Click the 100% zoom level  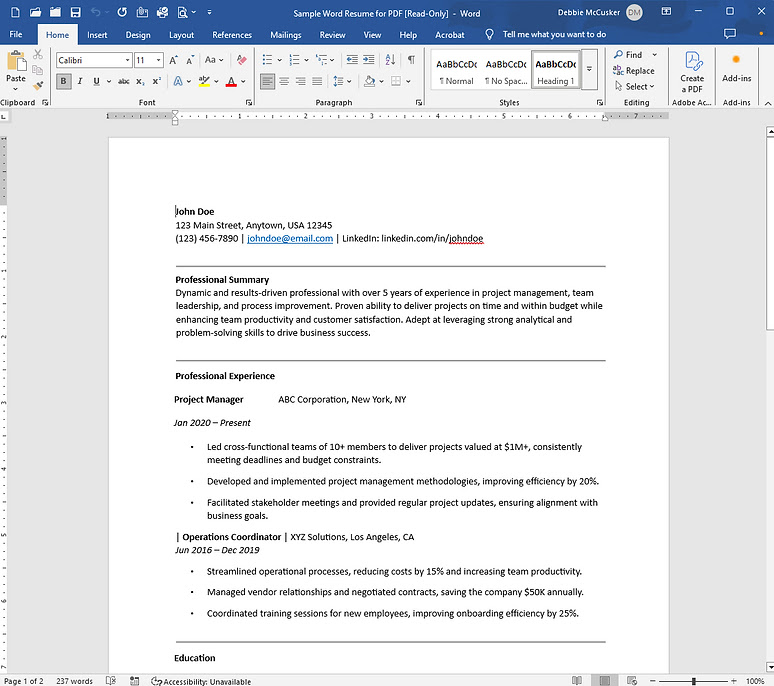[x=755, y=681]
